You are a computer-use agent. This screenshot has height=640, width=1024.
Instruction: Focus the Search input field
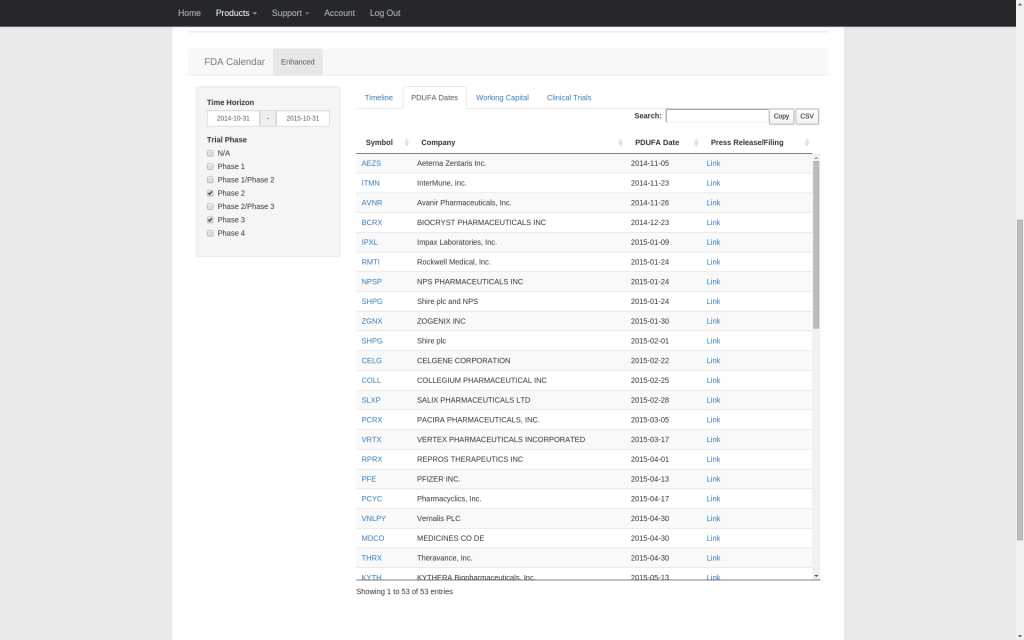[717, 116]
